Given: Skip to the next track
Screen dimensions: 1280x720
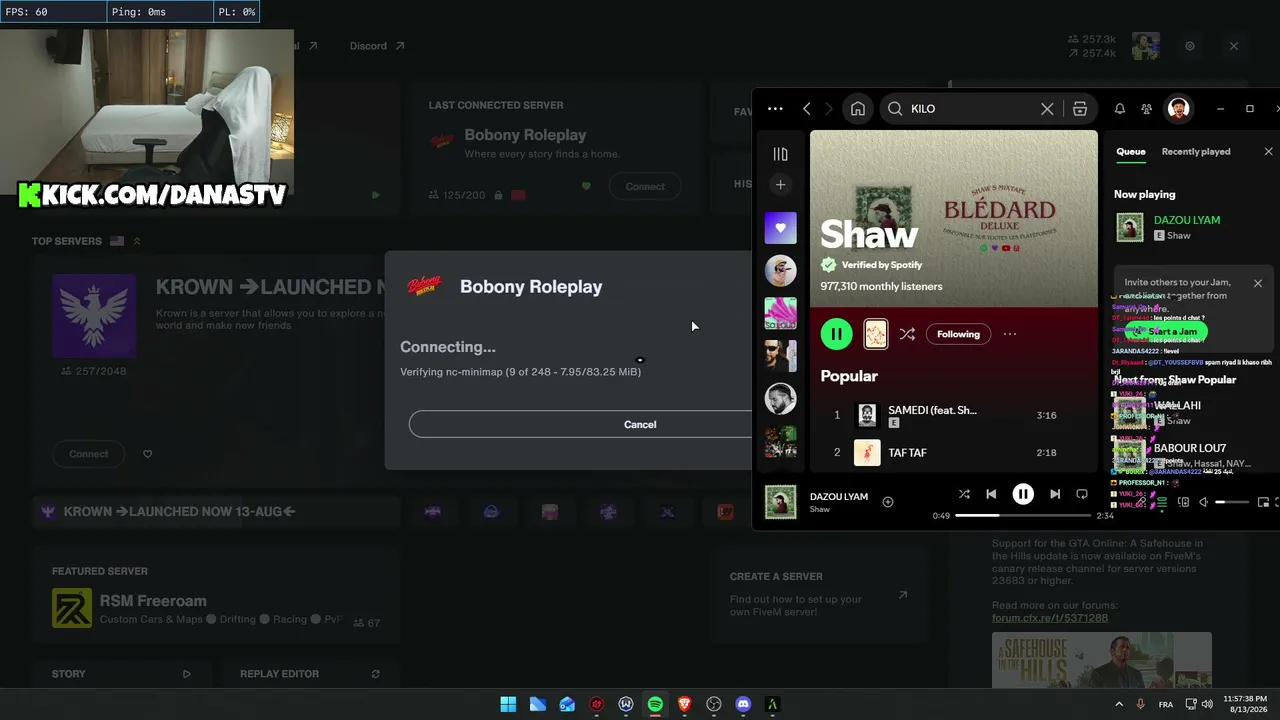Looking at the screenshot, I should (1055, 494).
